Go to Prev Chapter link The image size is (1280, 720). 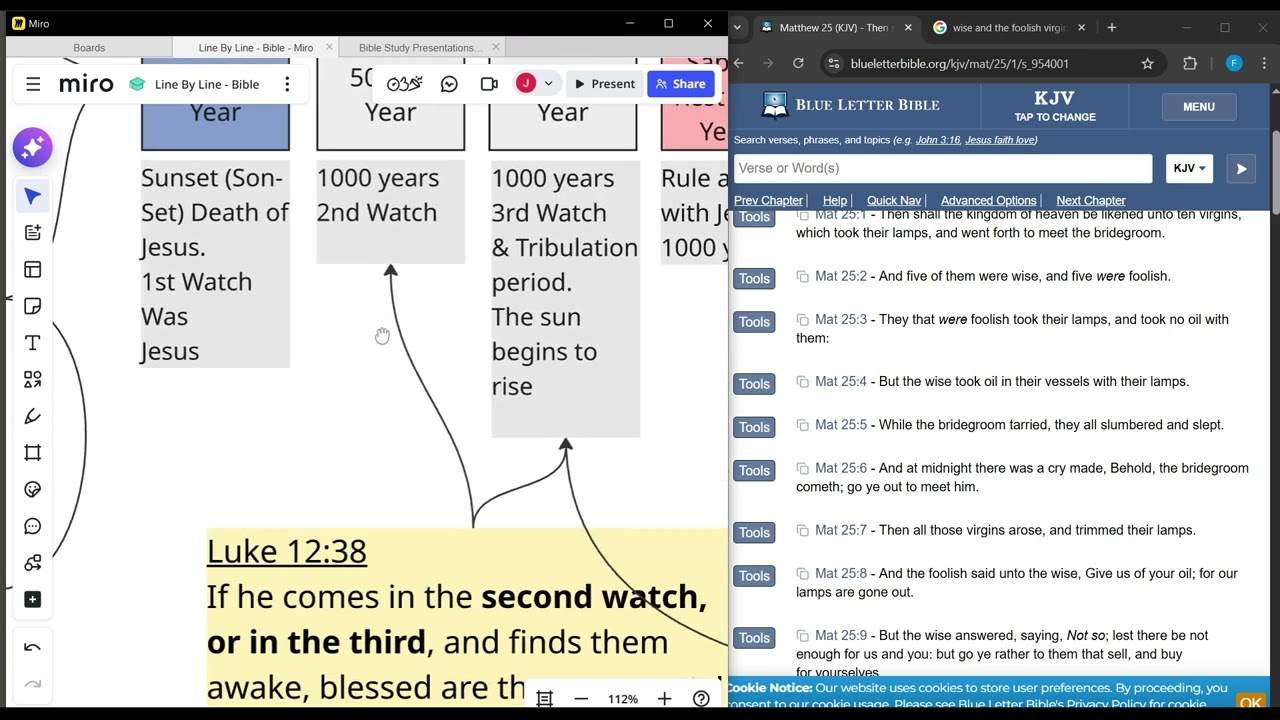(x=768, y=201)
